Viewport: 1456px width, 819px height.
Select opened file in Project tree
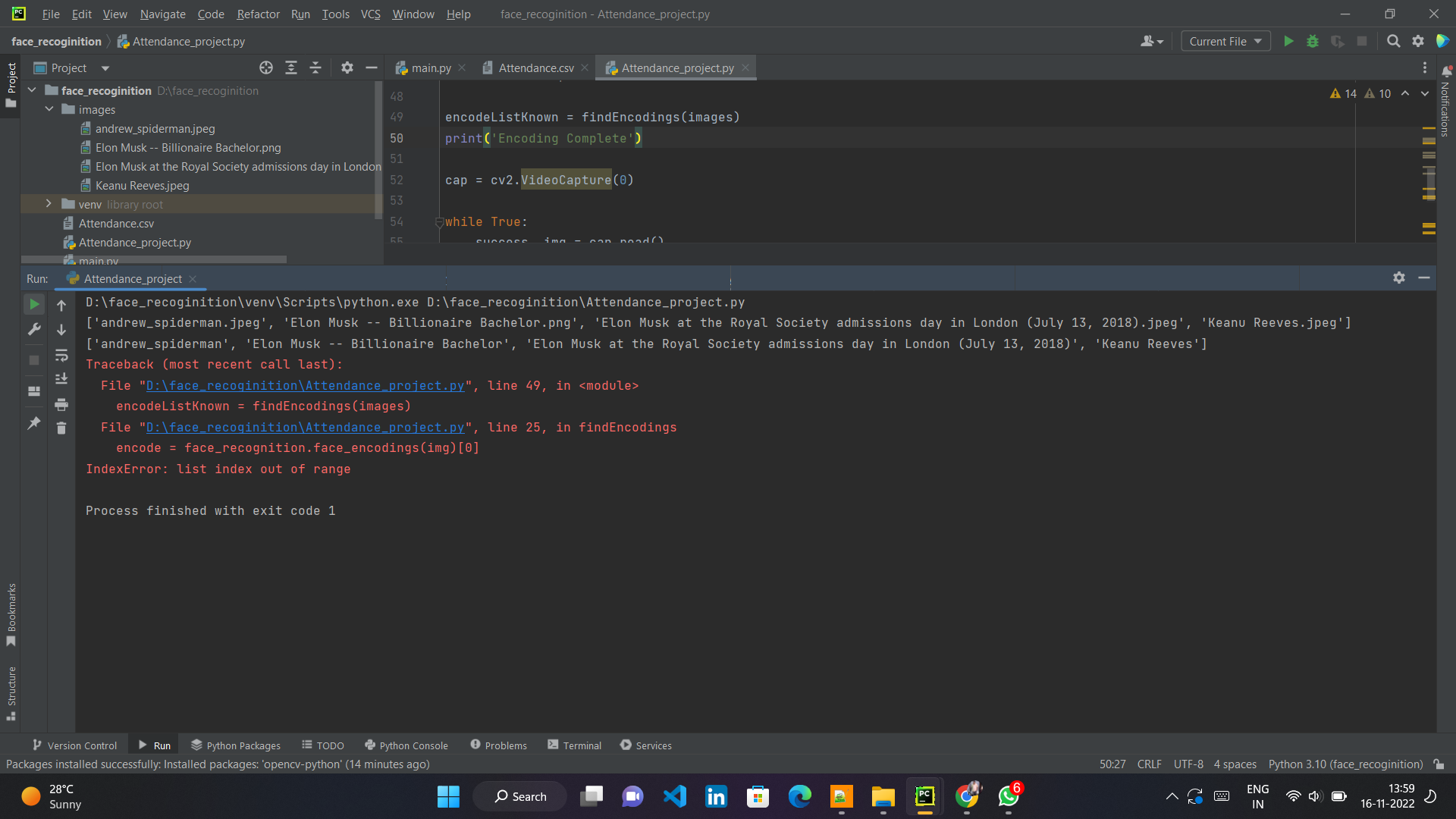tap(266, 67)
